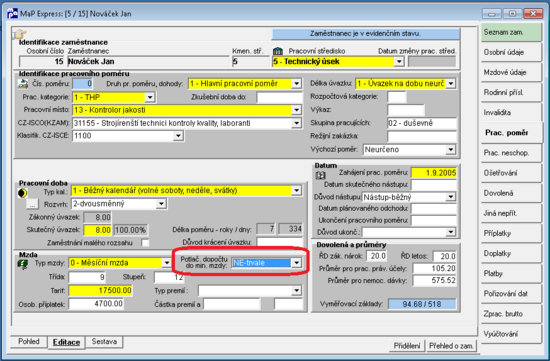Open Pracovní místo Kontrolor jakosti dropdown

tap(296, 110)
